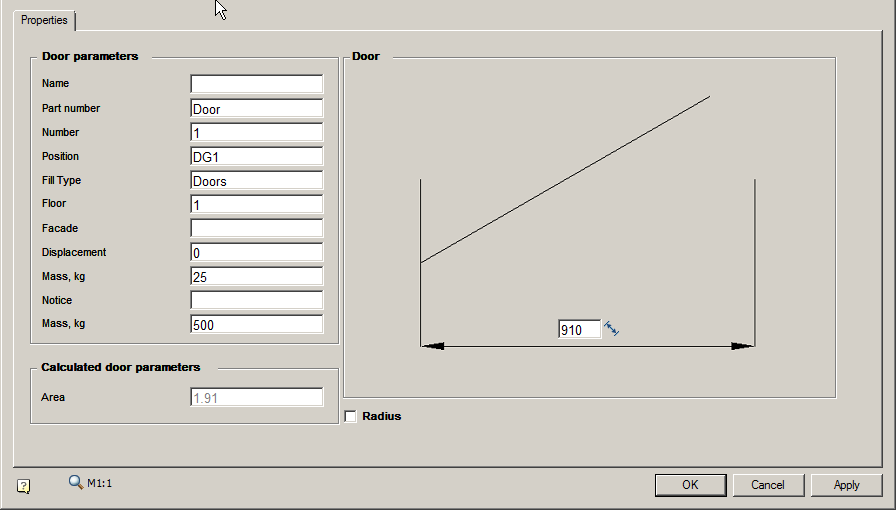
Task: Focus the empty Notice input field
Action: click(256, 300)
